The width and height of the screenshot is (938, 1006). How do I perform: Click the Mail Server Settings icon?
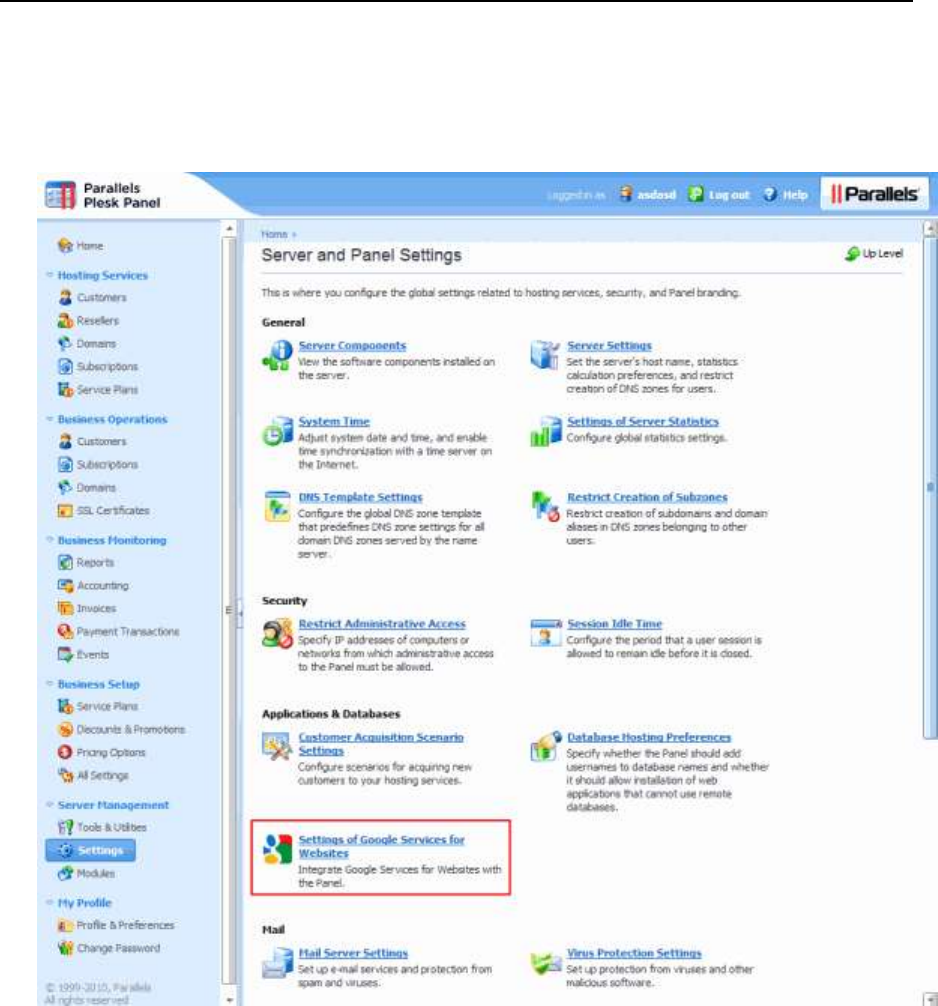click(277, 964)
